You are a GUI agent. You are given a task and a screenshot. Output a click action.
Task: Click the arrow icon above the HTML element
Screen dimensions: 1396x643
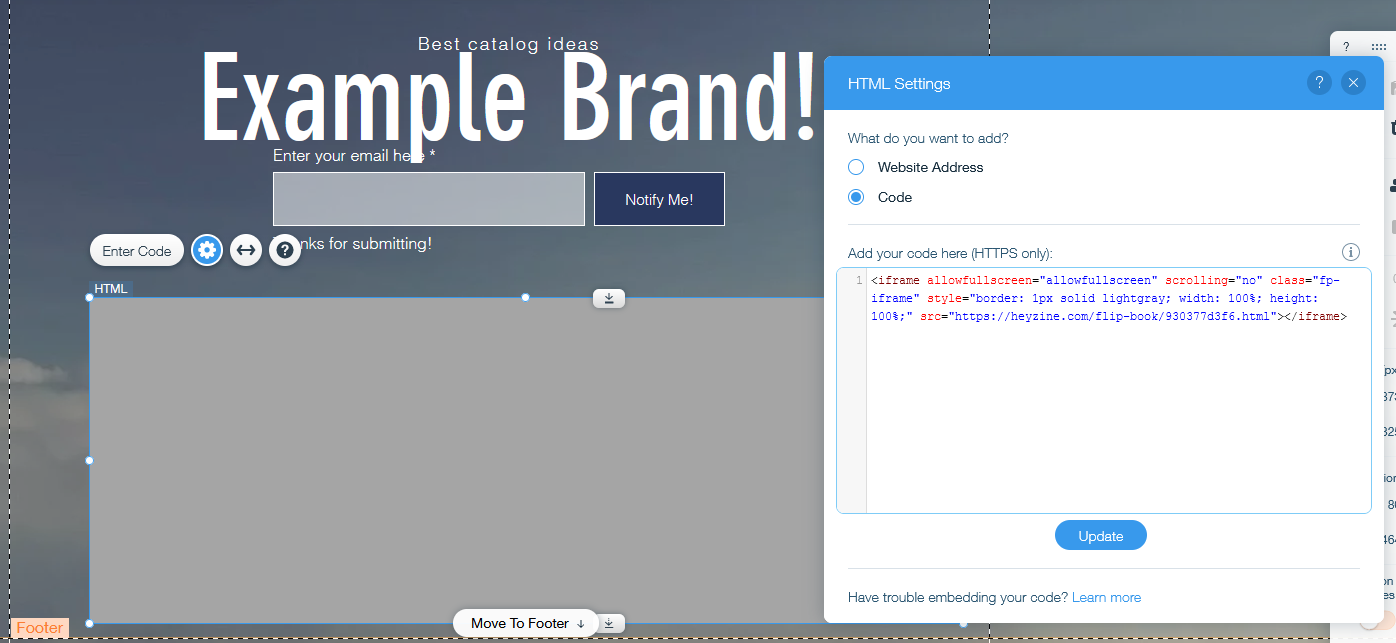[608, 298]
